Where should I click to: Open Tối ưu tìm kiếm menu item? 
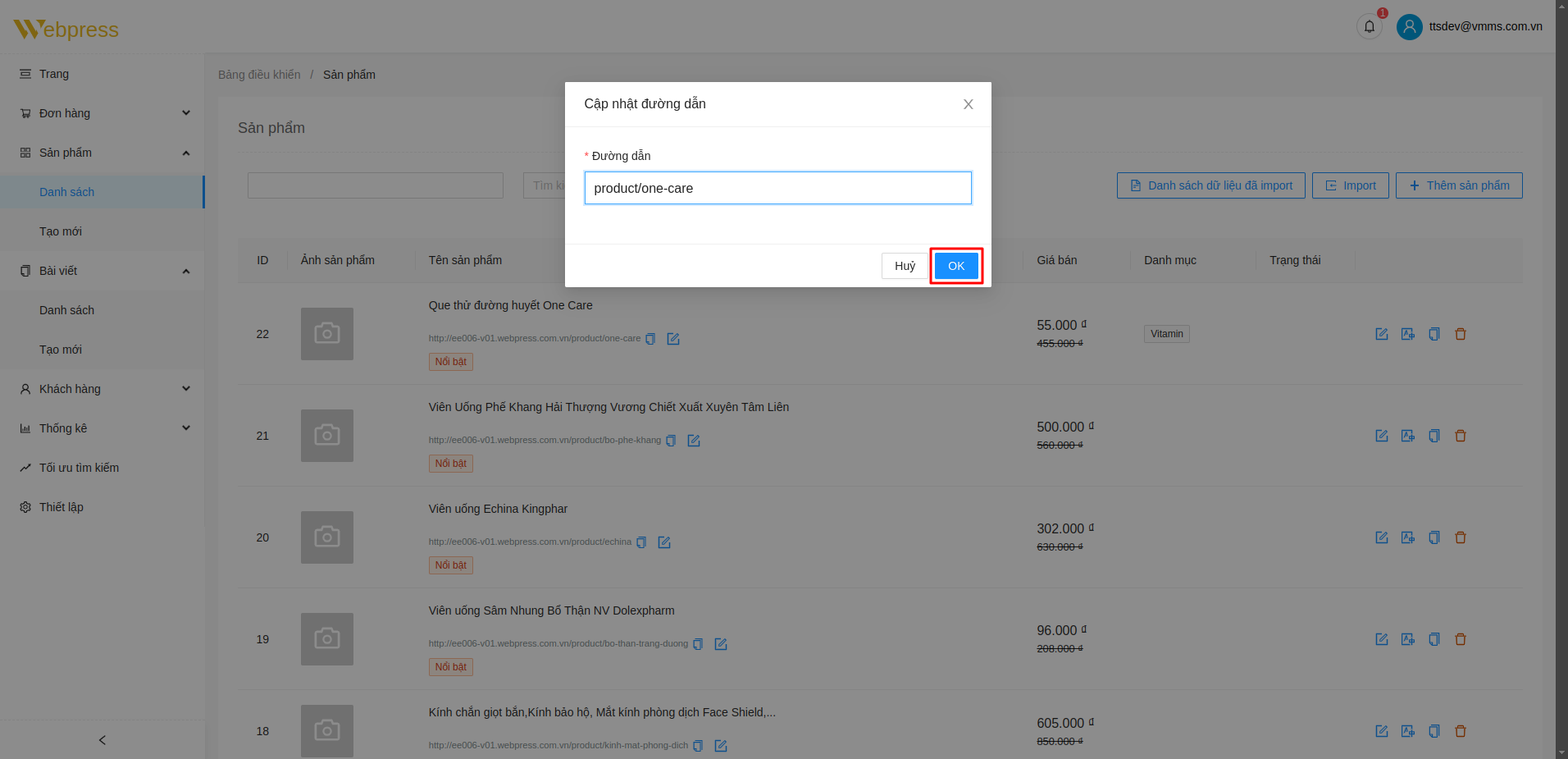click(79, 468)
